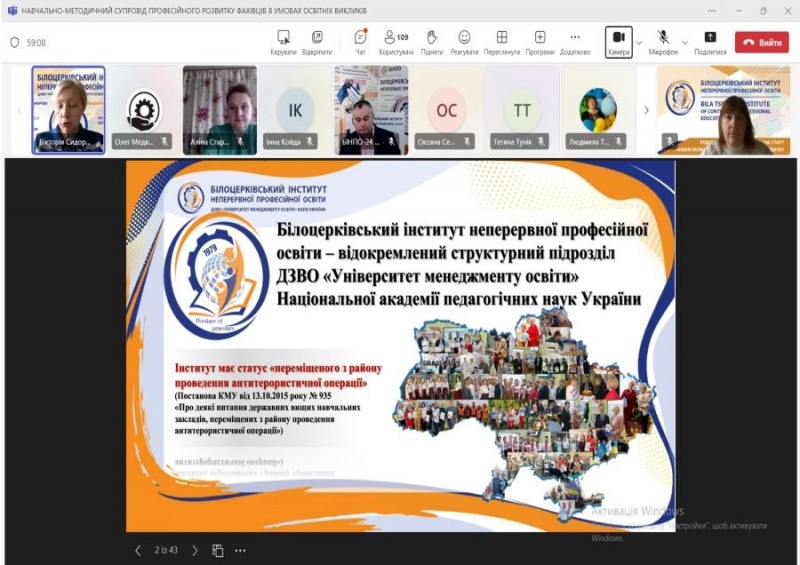Open the slide options three-dot menu
800x565 pixels.
coord(240,550)
